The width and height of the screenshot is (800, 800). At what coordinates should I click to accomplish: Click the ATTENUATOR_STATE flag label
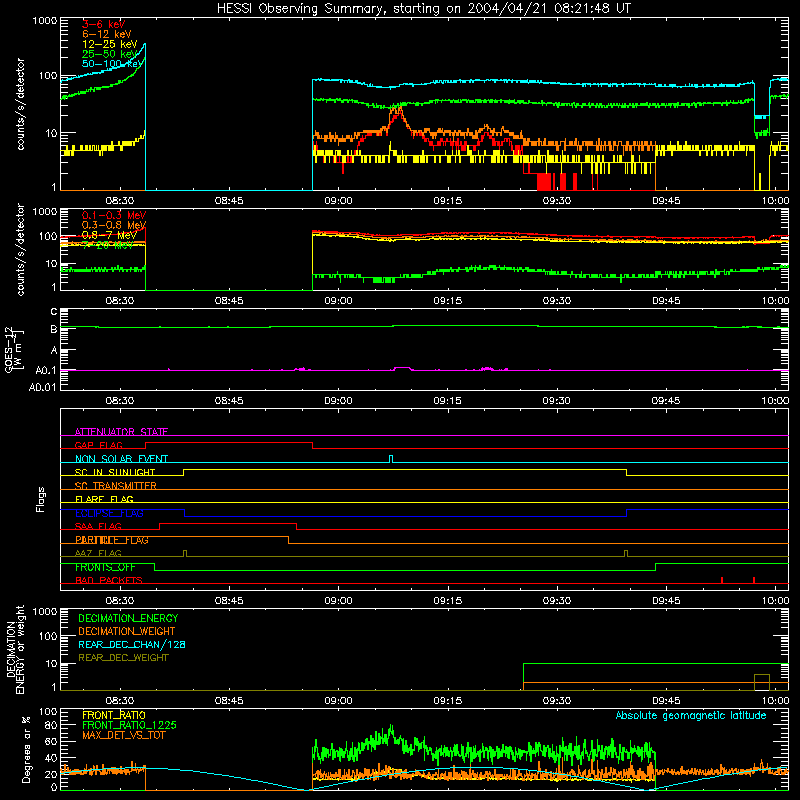(x=121, y=432)
